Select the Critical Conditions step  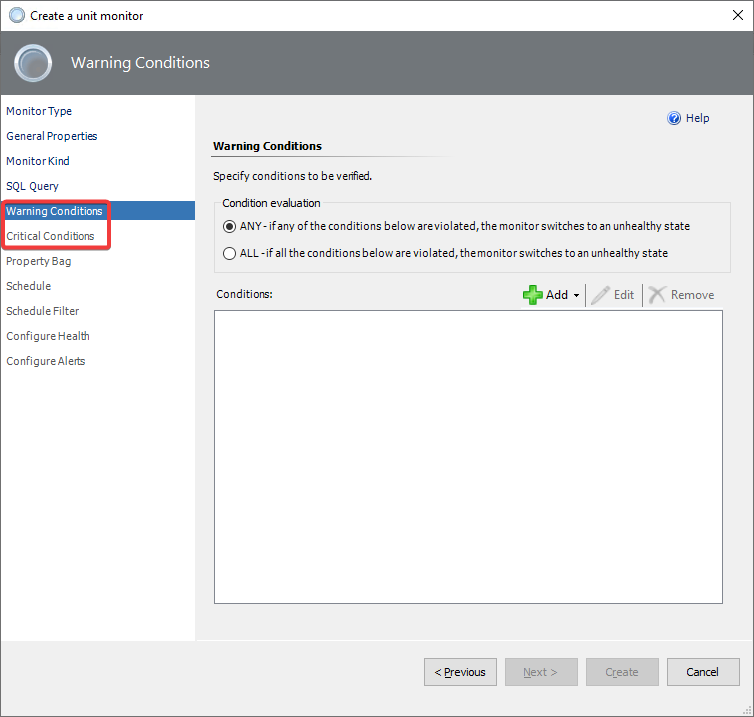pyautogui.click(x=50, y=236)
